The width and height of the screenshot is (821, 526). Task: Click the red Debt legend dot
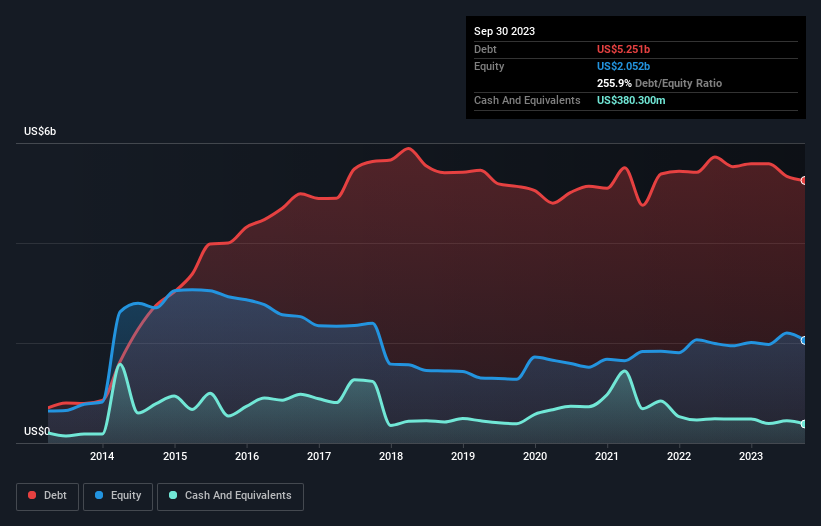[32, 495]
